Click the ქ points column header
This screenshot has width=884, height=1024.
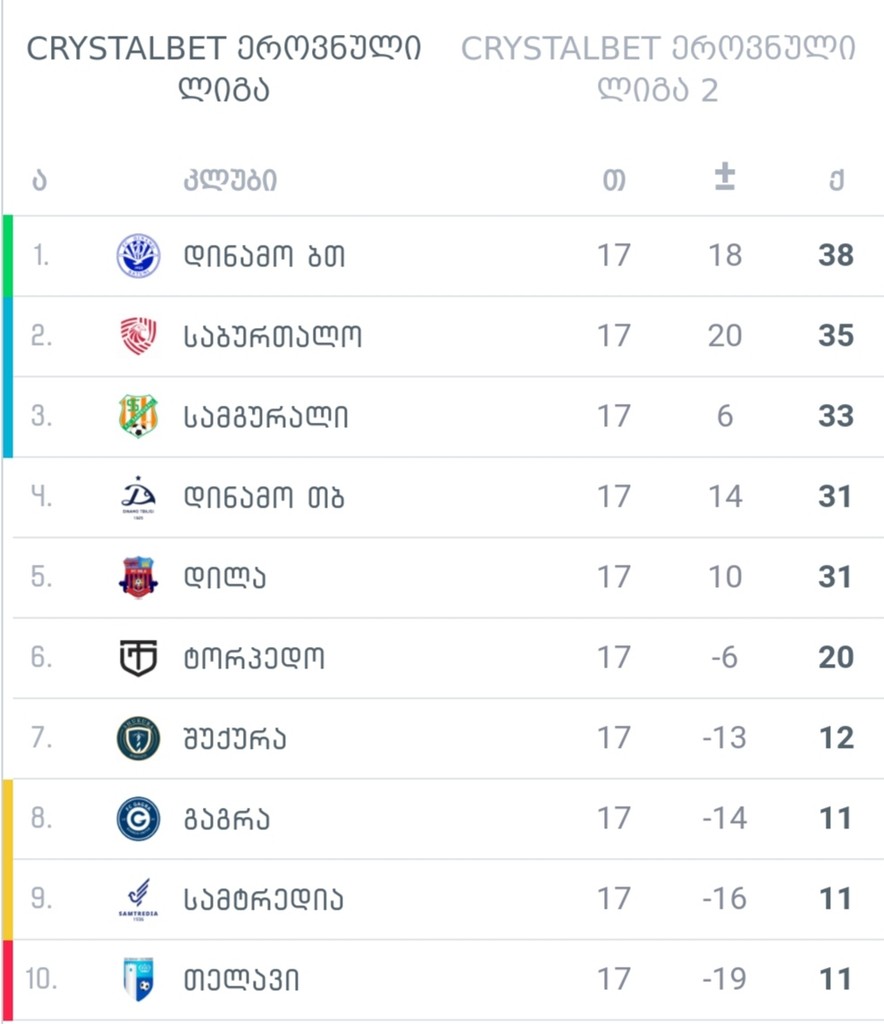836,181
